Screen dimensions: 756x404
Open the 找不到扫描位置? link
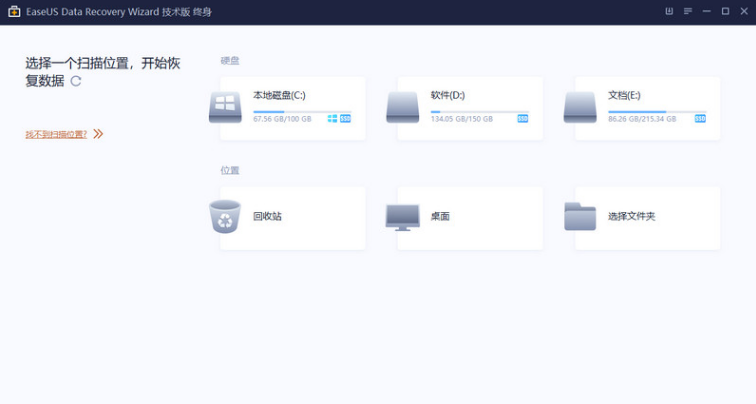(x=56, y=134)
